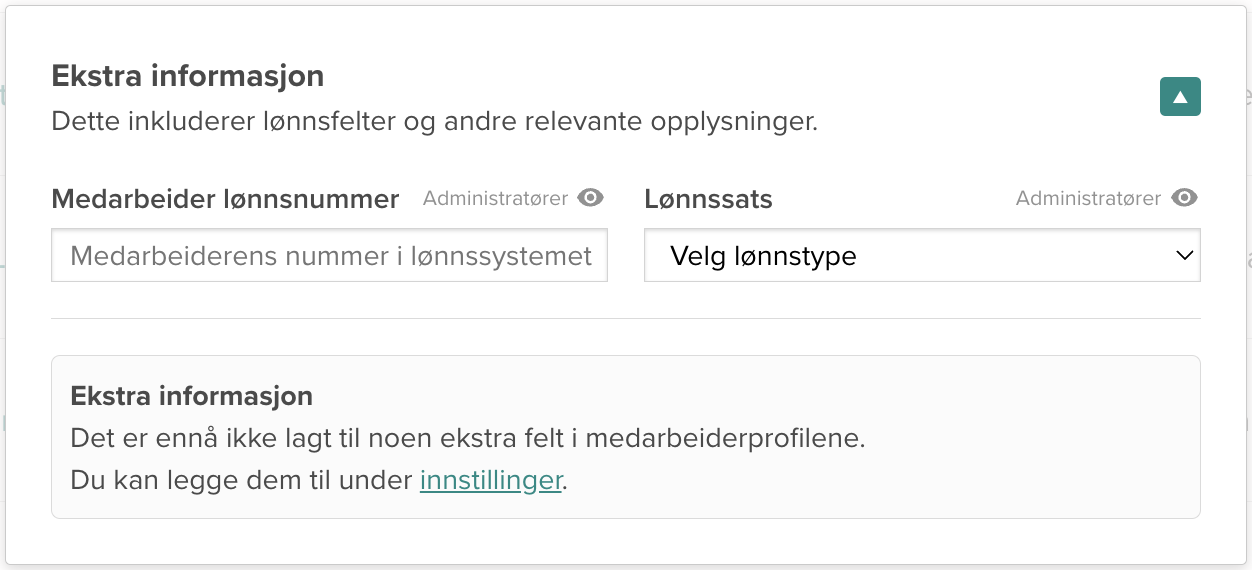Screen dimensions: 1252x570
Task: Collapse the Ekstra informasjon section with green arrow
Action: coord(1180,97)
